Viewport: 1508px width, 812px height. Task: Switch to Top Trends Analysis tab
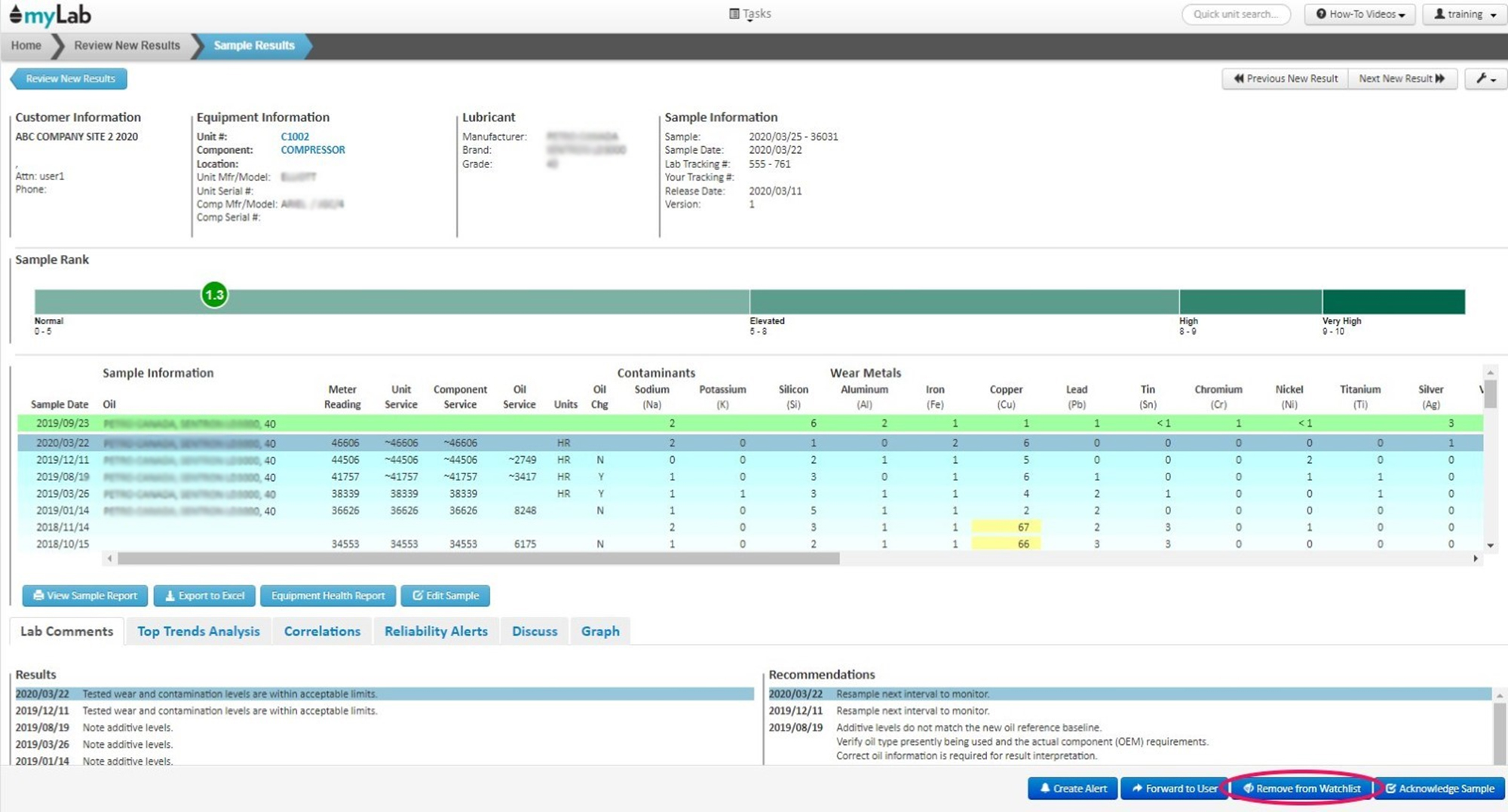tap(198, 631)
